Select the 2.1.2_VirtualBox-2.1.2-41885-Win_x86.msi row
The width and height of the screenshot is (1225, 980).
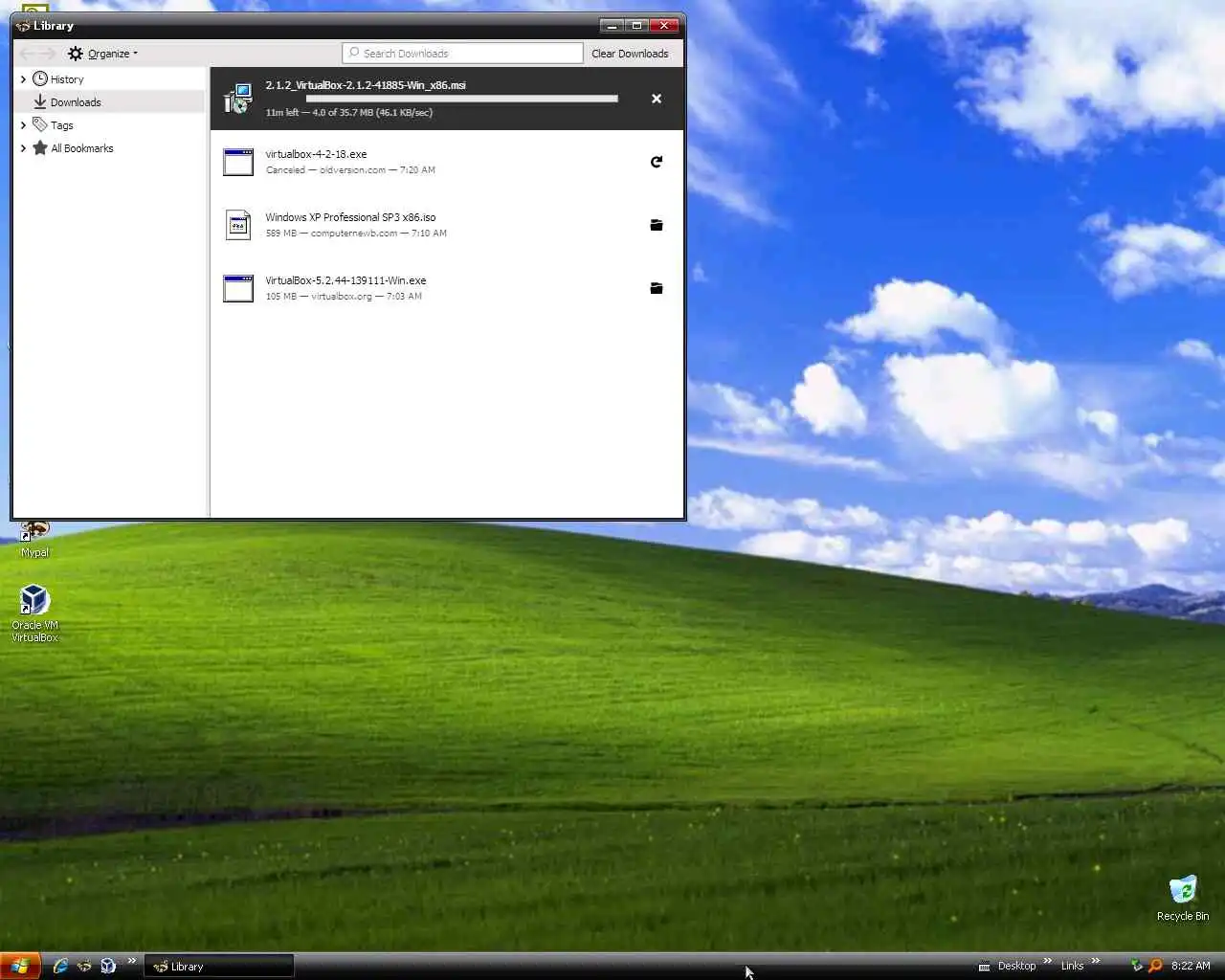pos(447,99)
